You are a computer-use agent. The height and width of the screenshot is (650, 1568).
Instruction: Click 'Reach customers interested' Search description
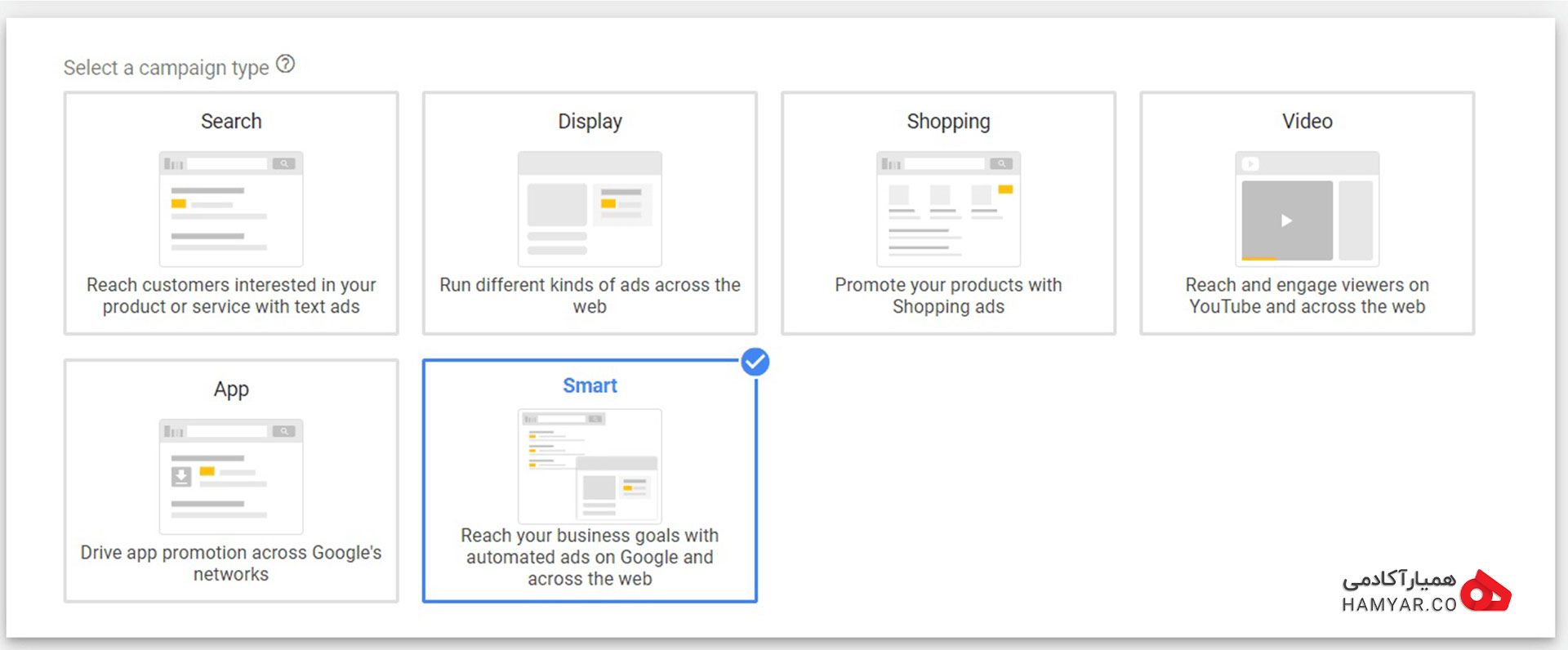pos(231,296)
